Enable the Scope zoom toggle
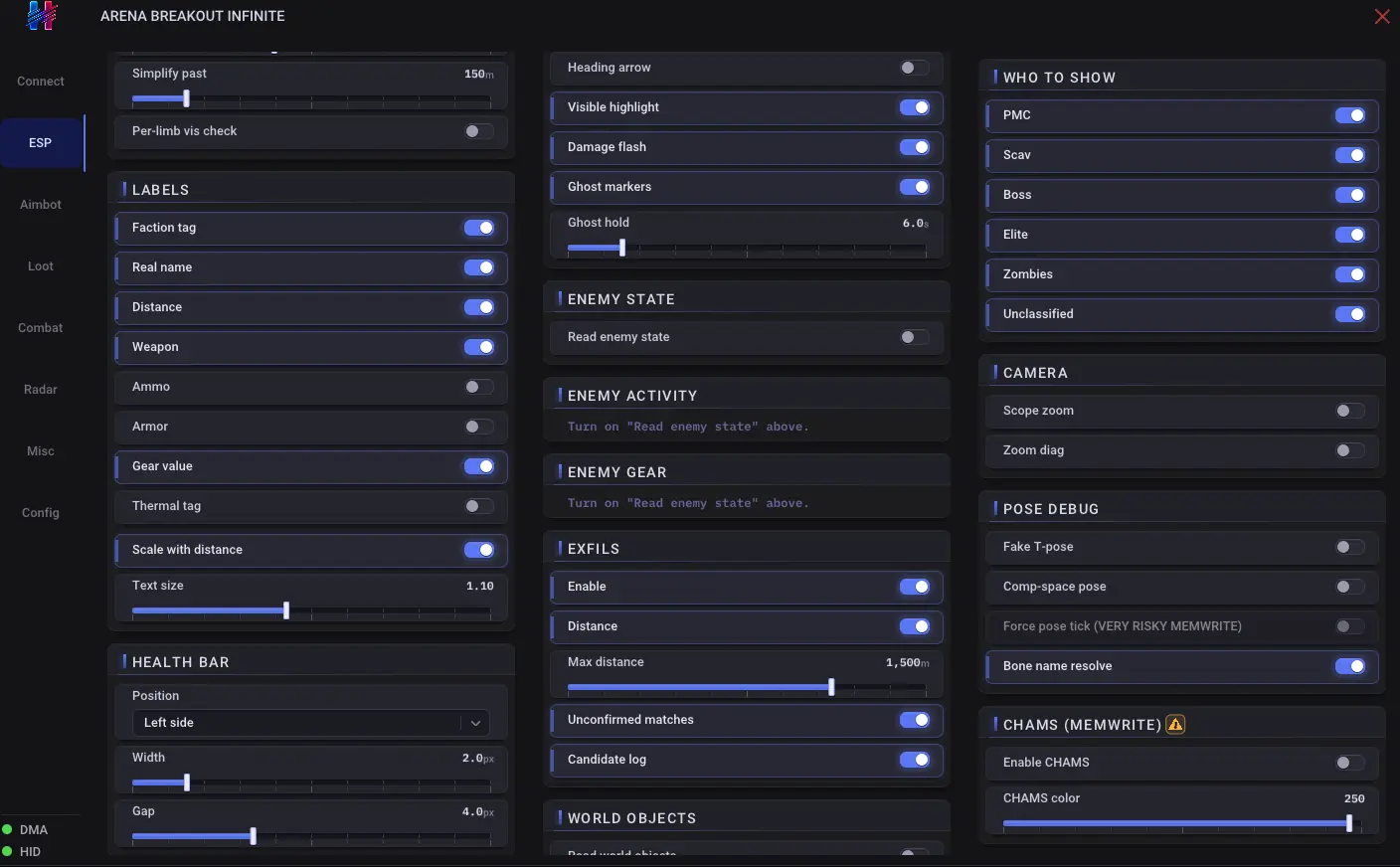The height and width of the screenshot is (867, 1400). click(x=1350, y=411)
